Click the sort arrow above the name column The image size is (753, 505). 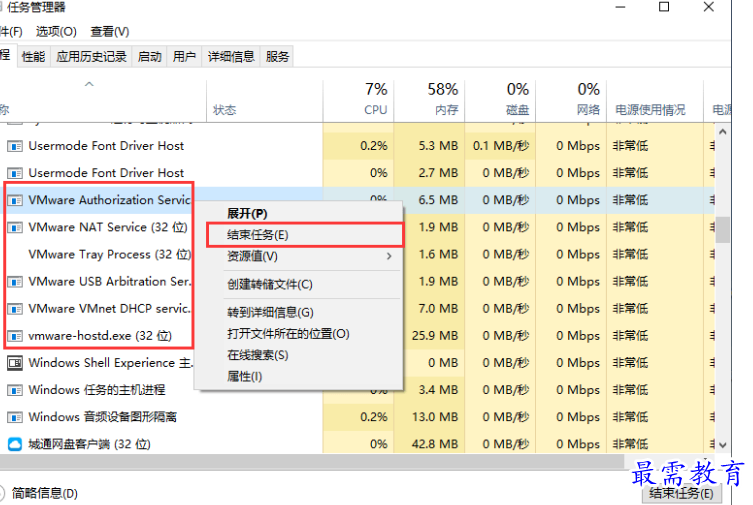[x=89, y=84]
